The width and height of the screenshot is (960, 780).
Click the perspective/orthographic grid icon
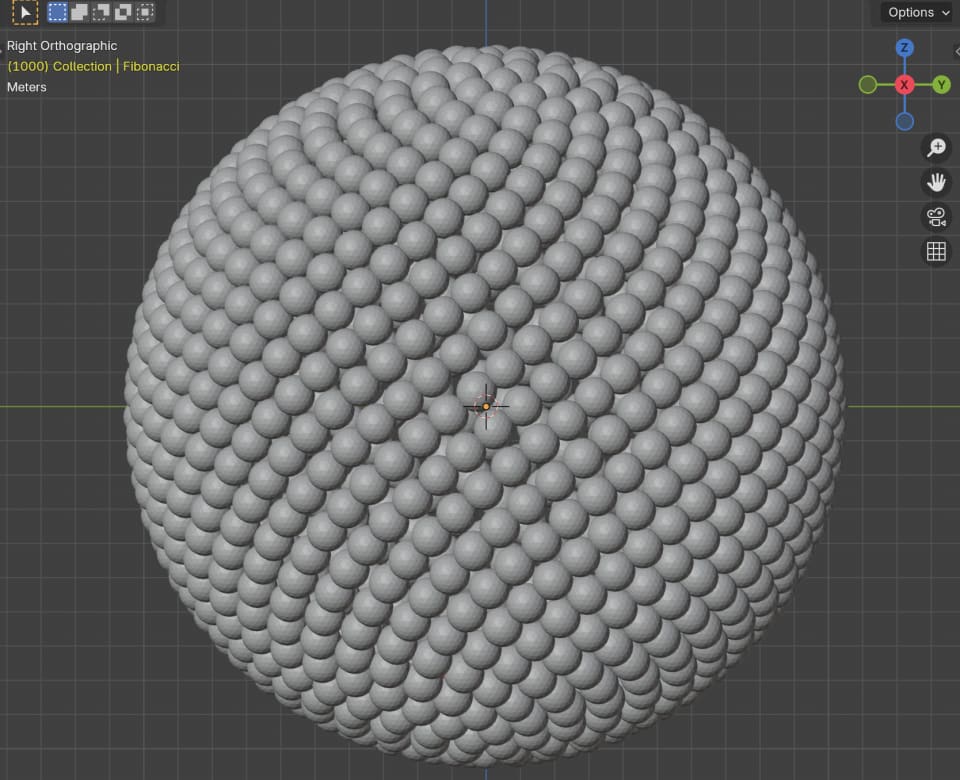click(936, 251)
